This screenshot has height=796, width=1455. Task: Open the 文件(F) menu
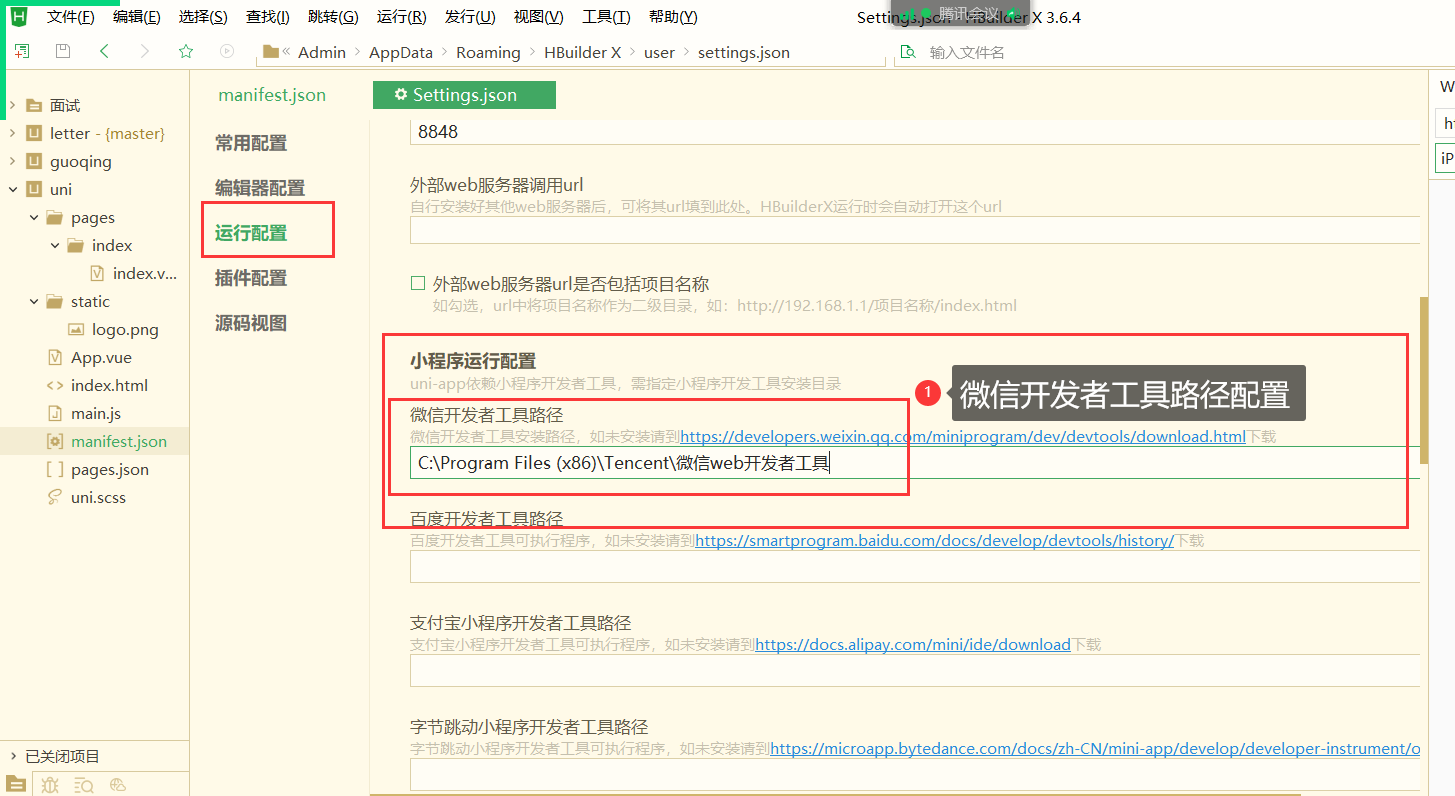coord(70,17)
